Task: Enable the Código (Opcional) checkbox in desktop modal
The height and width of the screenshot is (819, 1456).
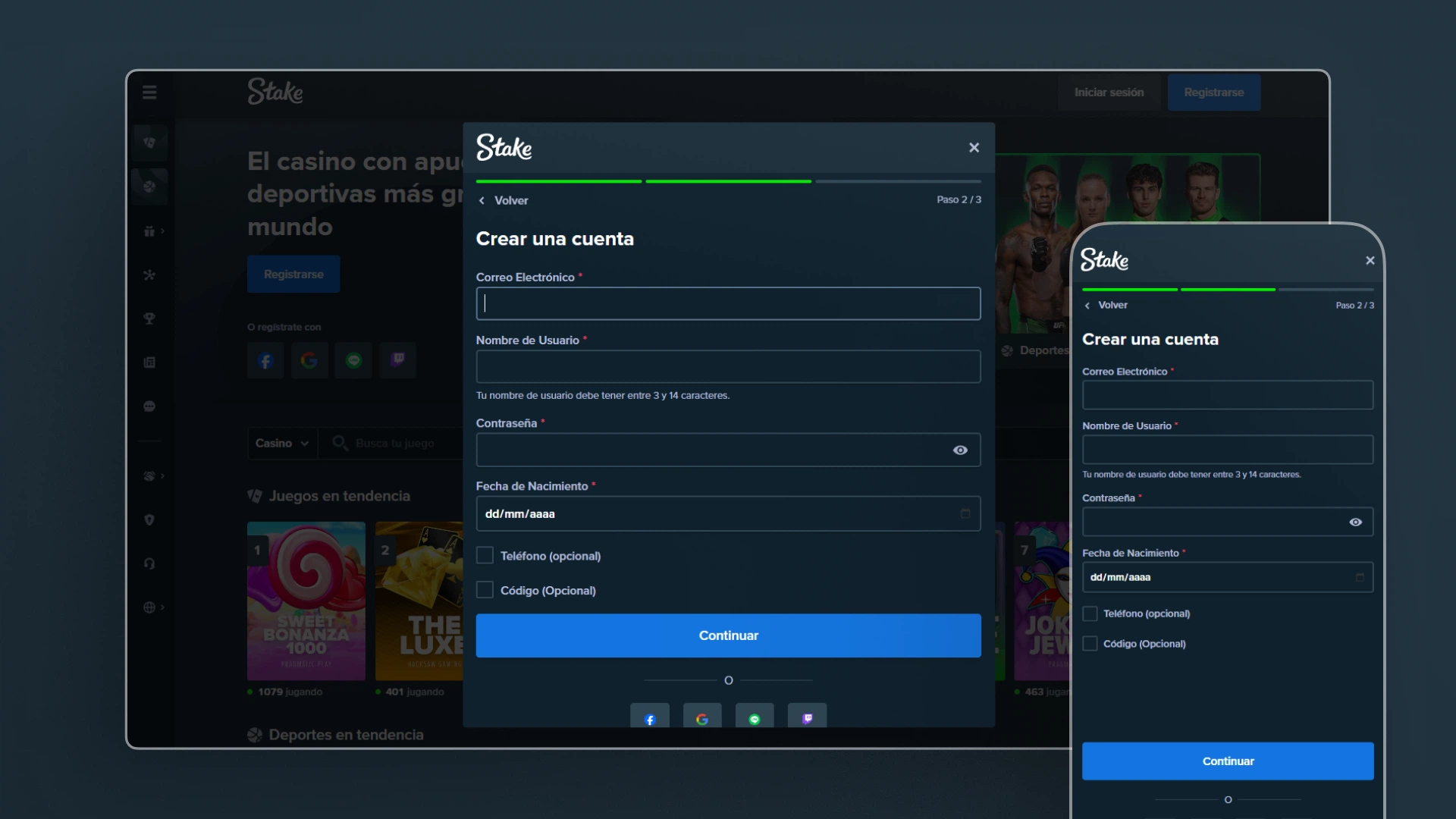Action: coord(485,590)
